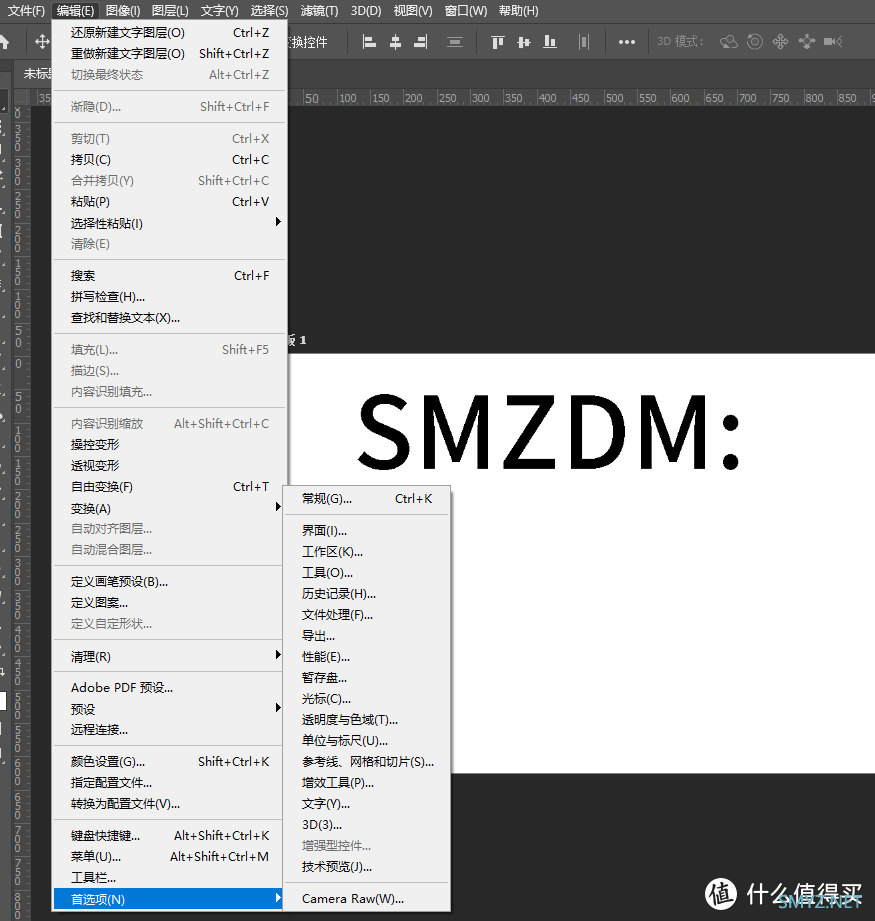Expand 选择性粘贴 submenu arrow
The height and width of the screenshot is (921, 875).
point(278,222)
